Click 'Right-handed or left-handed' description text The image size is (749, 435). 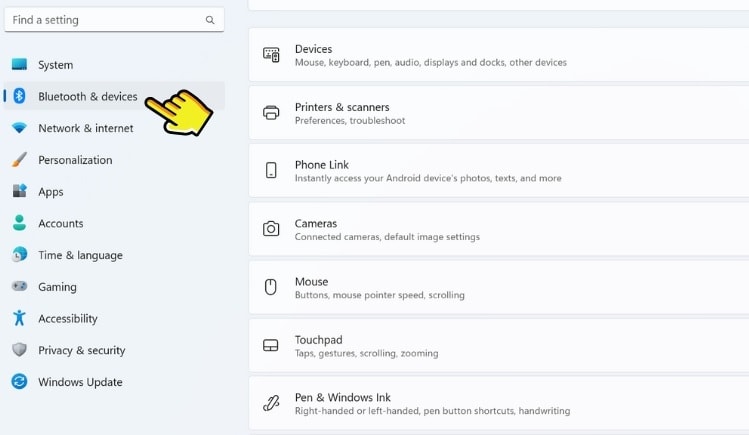pyautogui.click(x=432, y=411)
